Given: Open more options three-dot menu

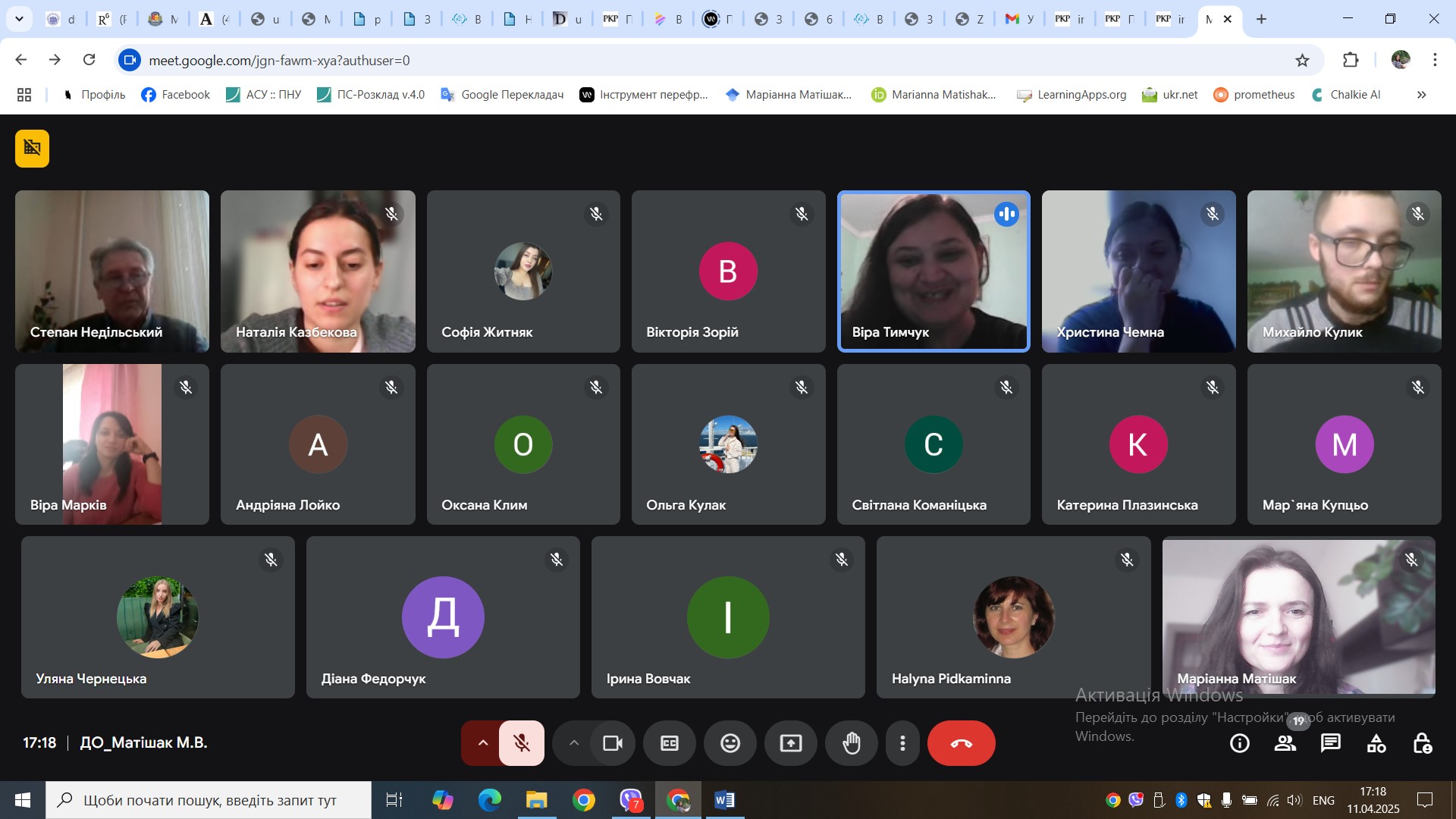Looking at the screenshot, I should click(x=902, y=743).
